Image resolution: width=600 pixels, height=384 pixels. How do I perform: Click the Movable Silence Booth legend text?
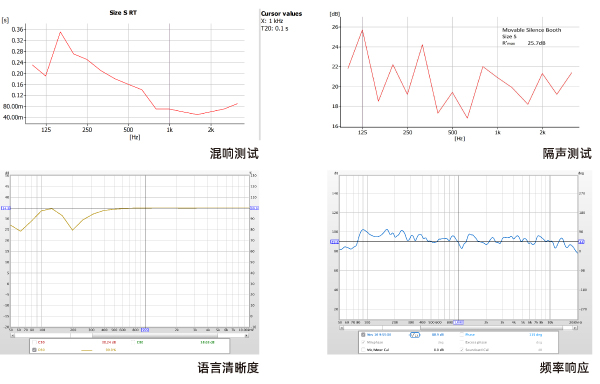(x=532, y=30)
